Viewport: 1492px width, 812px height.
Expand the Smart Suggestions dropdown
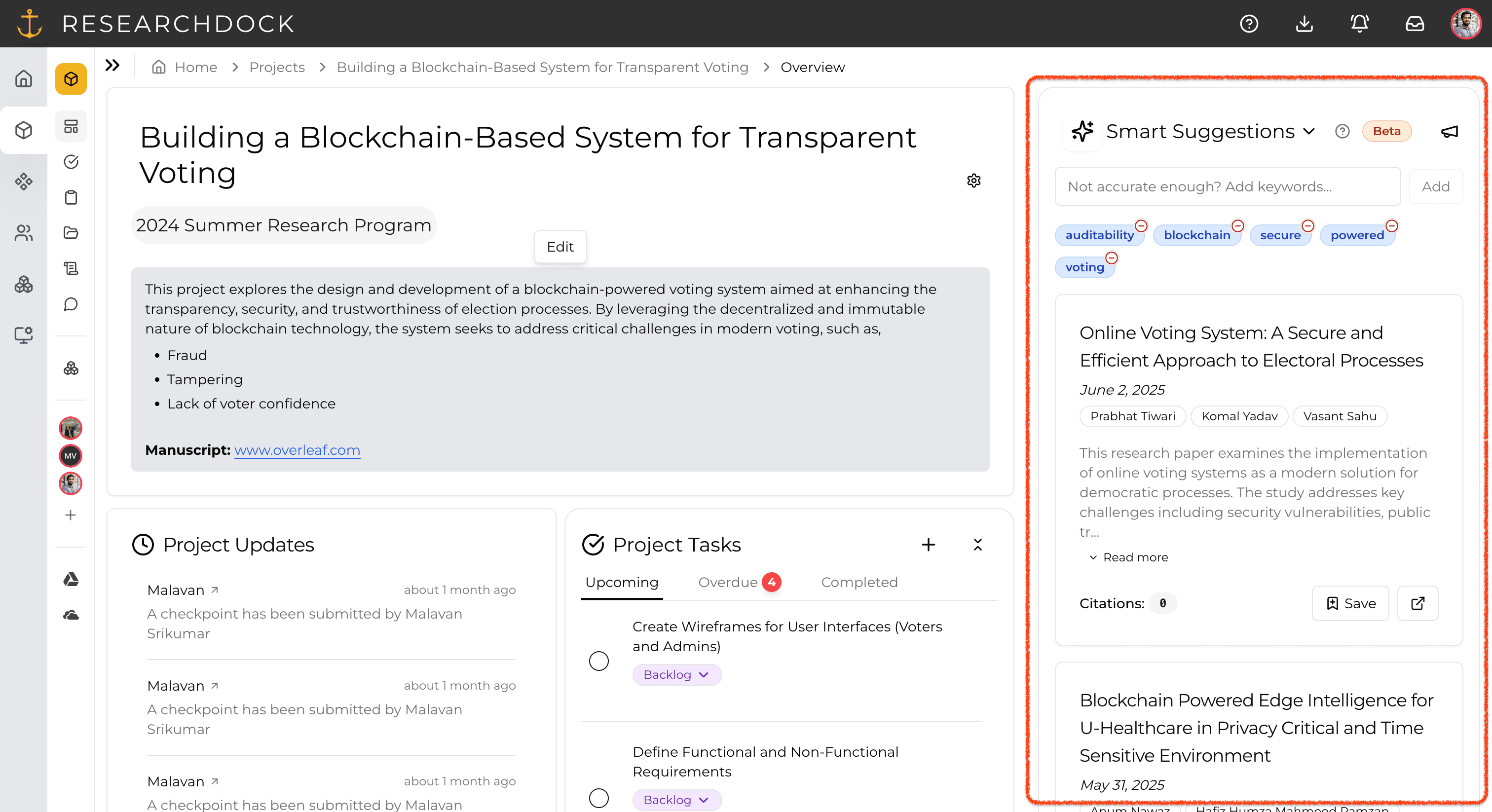coord(1308,132)
